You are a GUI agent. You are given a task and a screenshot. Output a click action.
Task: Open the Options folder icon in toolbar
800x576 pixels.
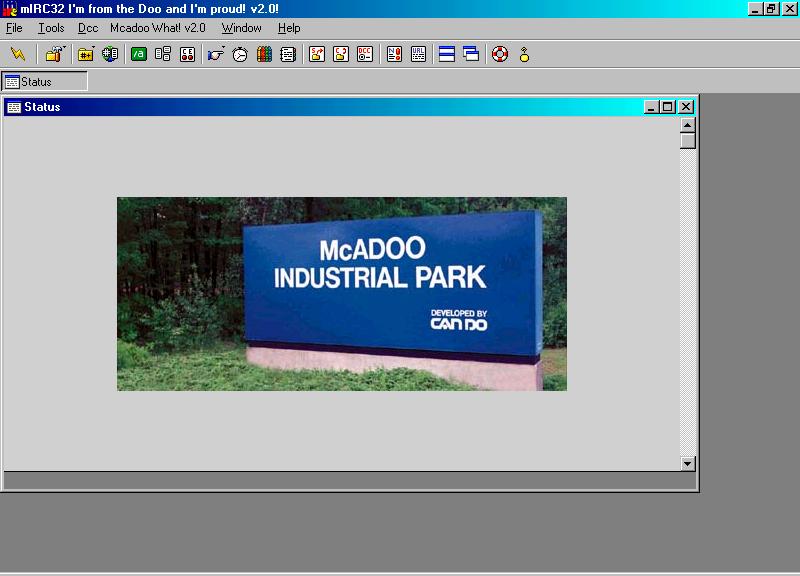click(x=54, y=54)
